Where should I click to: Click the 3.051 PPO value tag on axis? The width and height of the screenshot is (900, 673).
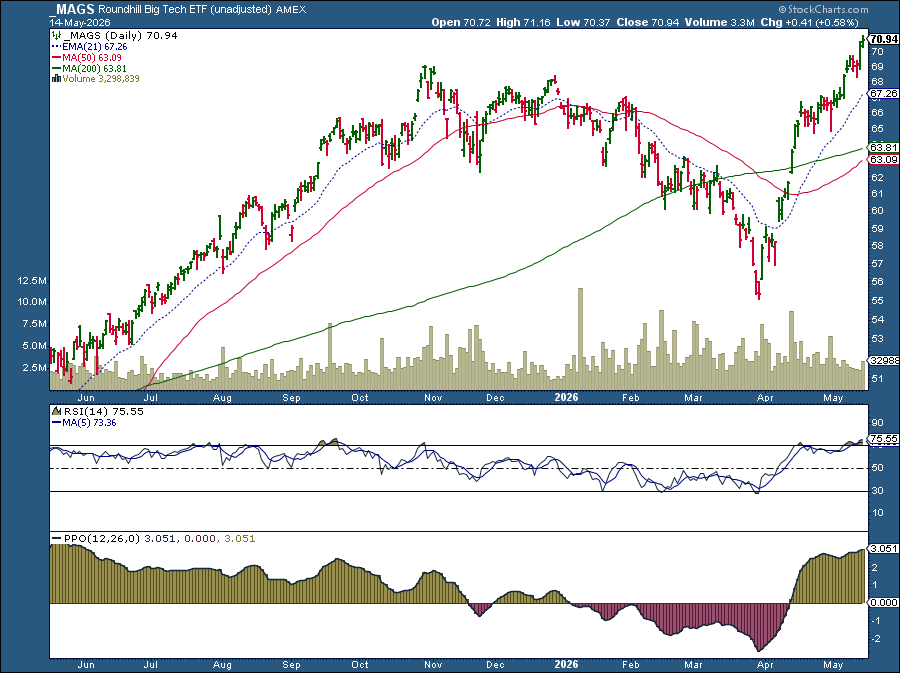coord(883,548)
